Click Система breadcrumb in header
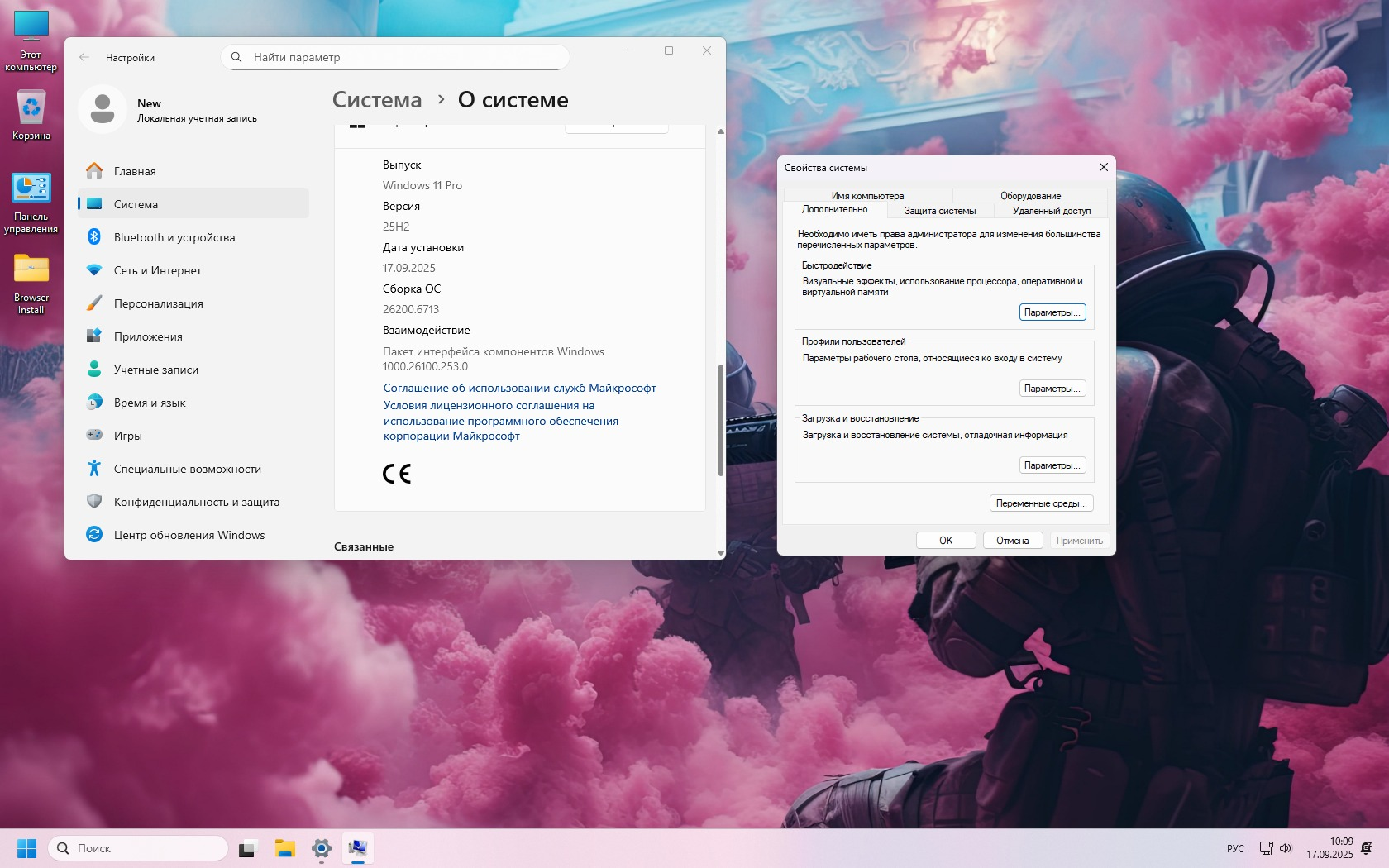 pyautogui.click(x=377, y=100)
